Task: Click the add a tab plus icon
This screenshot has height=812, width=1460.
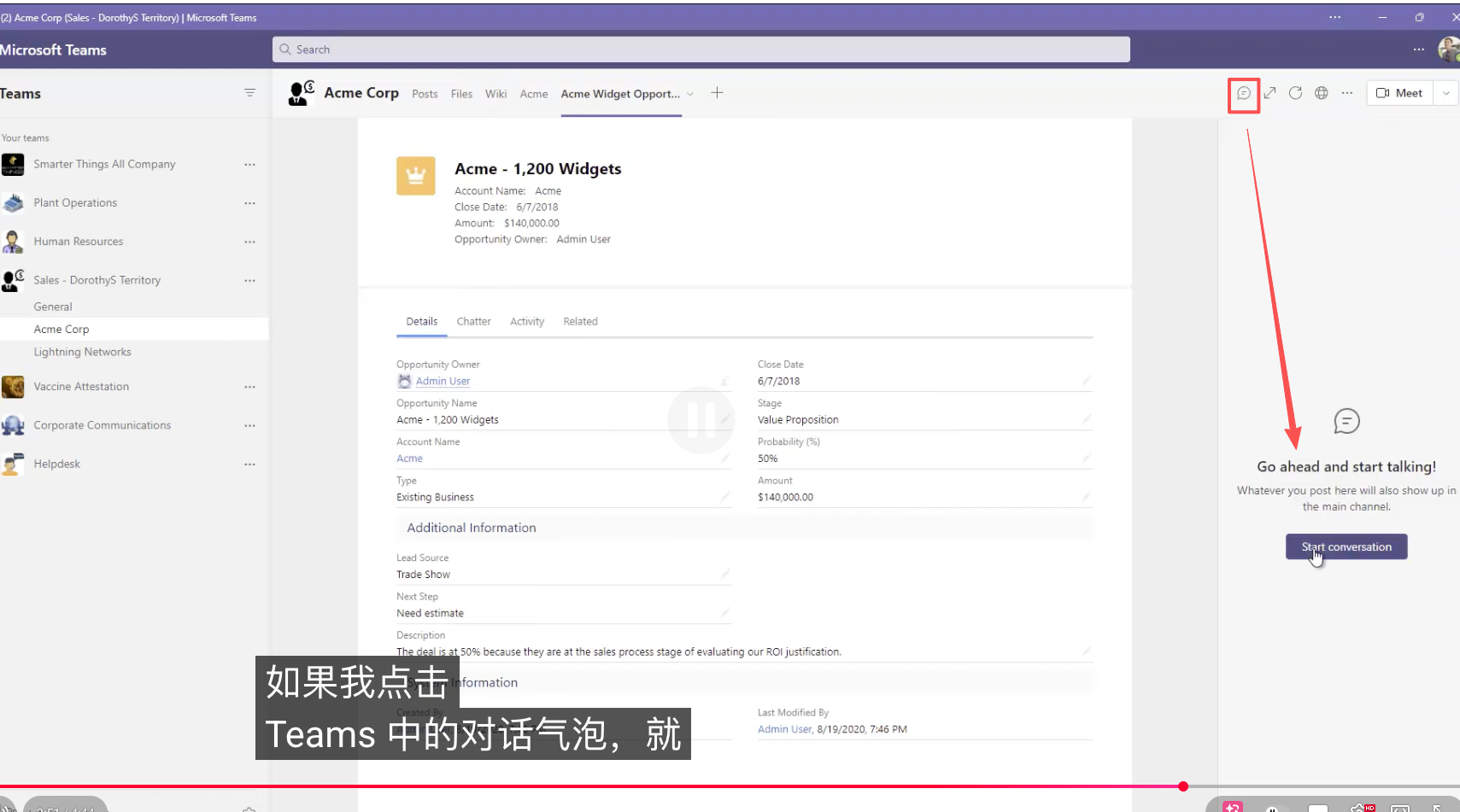Action: [x=717, y=93]
